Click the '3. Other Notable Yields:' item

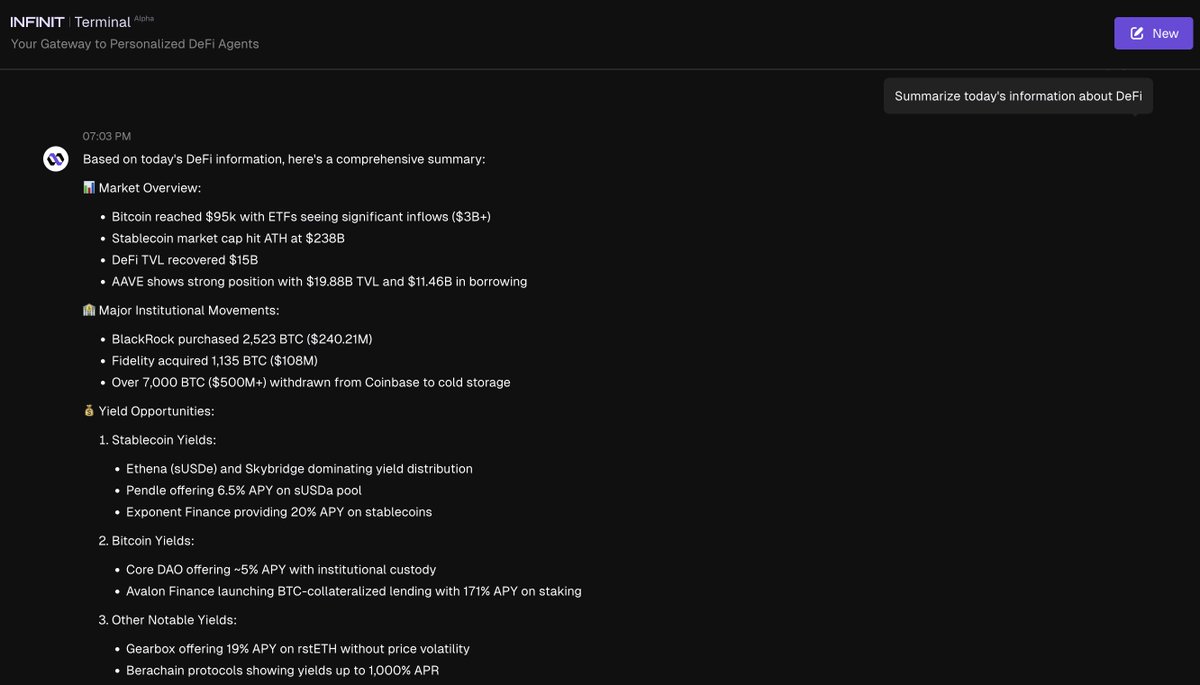click(167, 620)
